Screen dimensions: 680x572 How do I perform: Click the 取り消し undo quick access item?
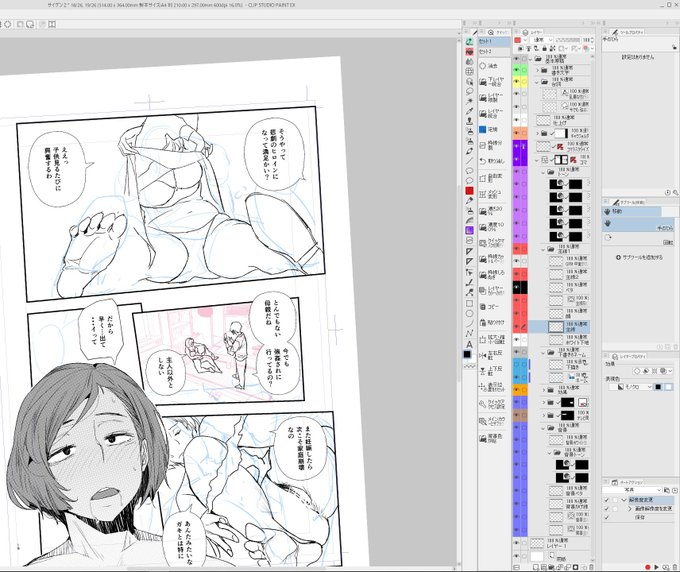(493, 161)
